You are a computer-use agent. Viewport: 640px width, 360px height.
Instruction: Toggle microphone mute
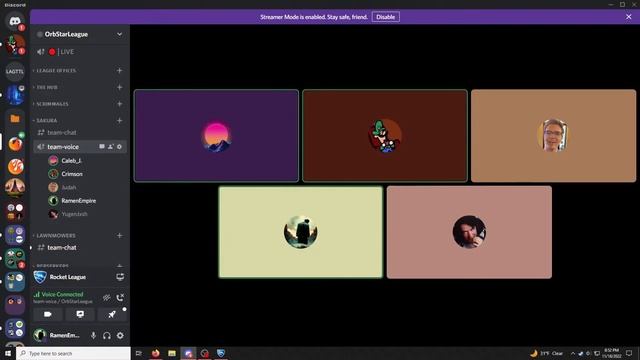93,336
